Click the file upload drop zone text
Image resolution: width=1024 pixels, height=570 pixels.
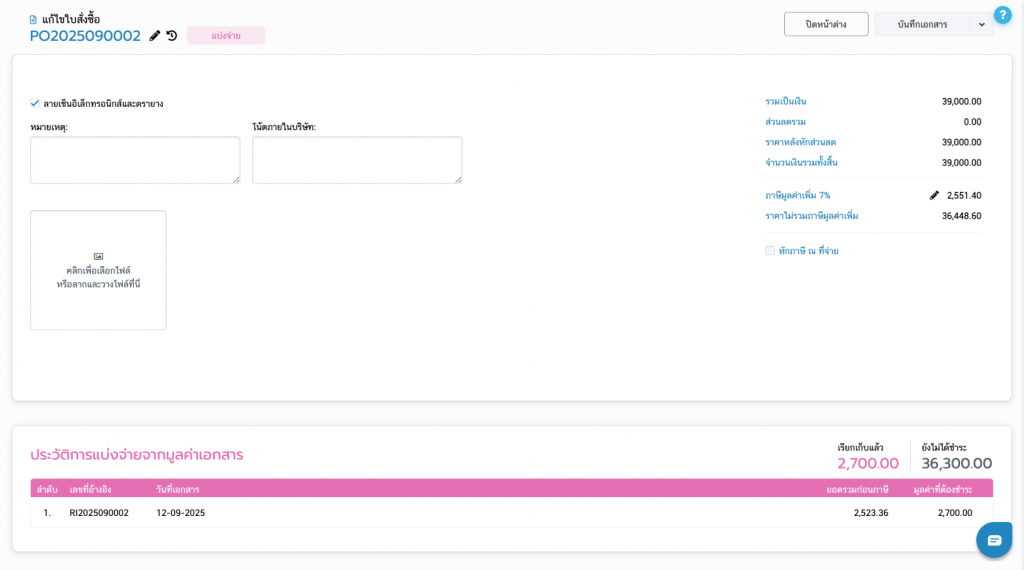coord(98,278)
